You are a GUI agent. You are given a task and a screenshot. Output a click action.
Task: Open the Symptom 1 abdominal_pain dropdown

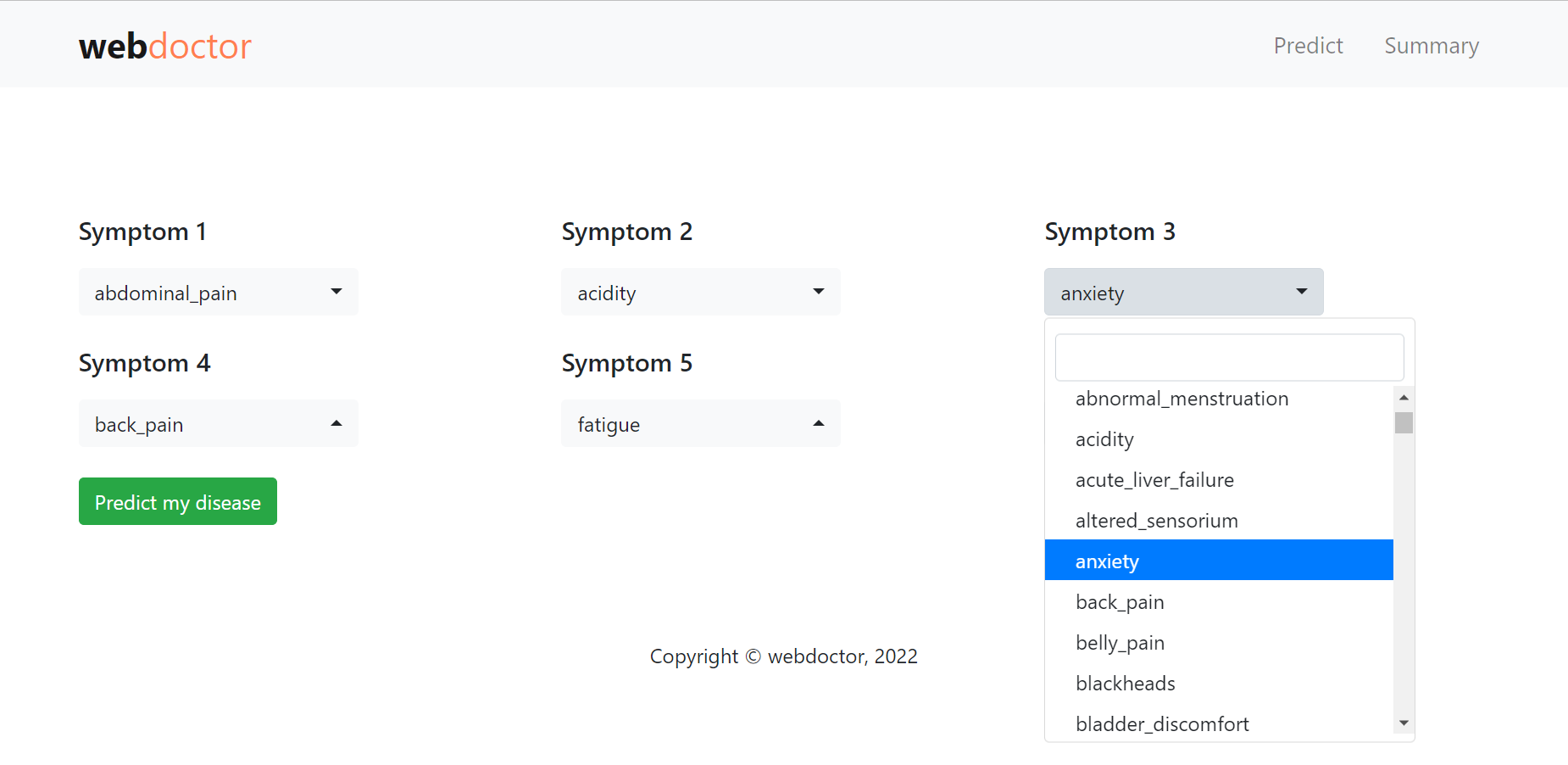218,292
